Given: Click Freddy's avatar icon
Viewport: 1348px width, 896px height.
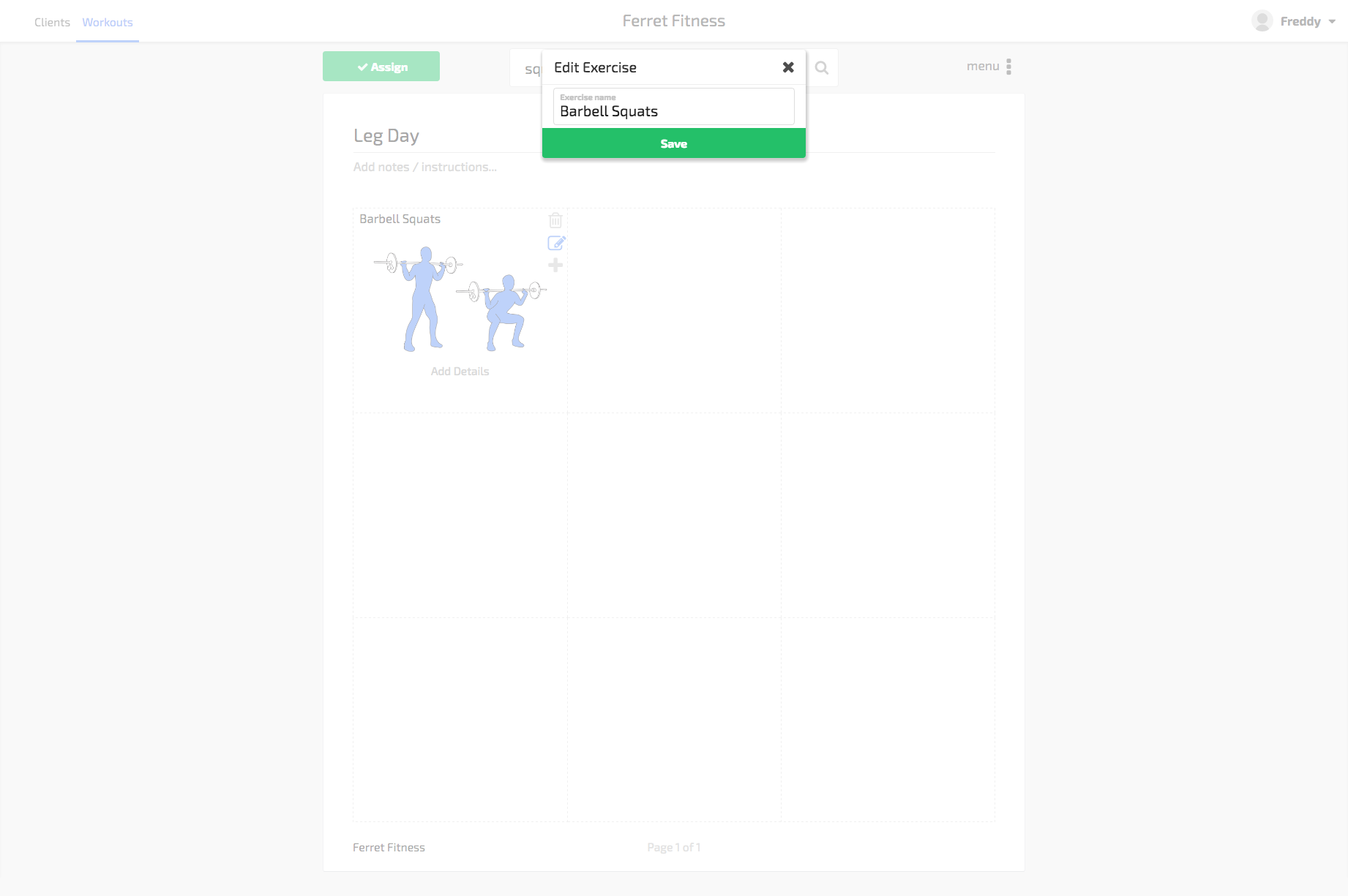Looking at the screenshot, I should (x=1262, y=21).
